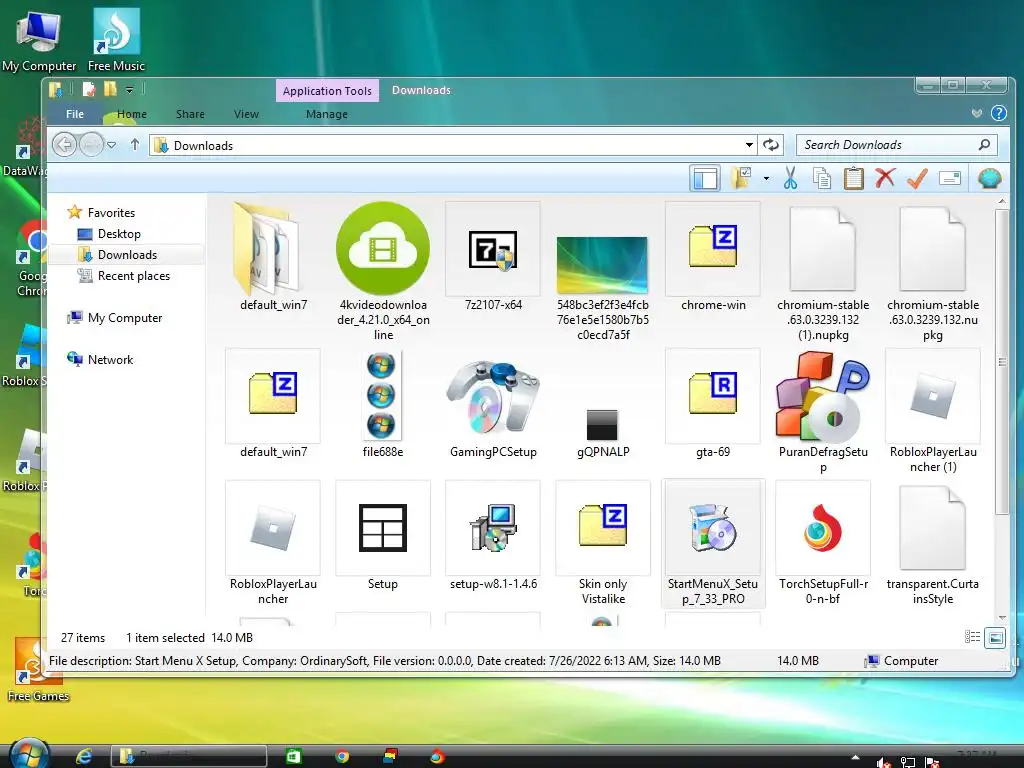Switch to details view icon in status bar
Image resolution: width=1024 pixels, height=768 pixels.
pyautogui.click(x=972, y=637)
